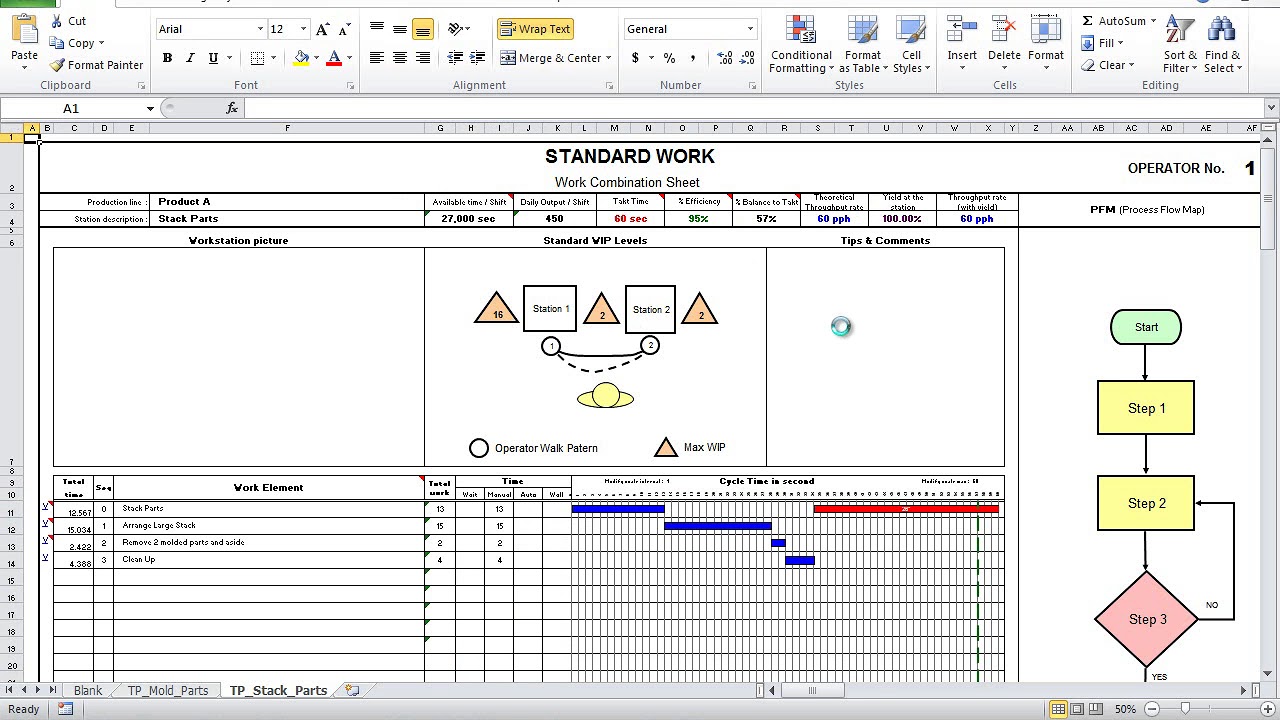Click the Zoom Out minus button
Screen dimensions: 1280x720
(x=1152, y=709)
